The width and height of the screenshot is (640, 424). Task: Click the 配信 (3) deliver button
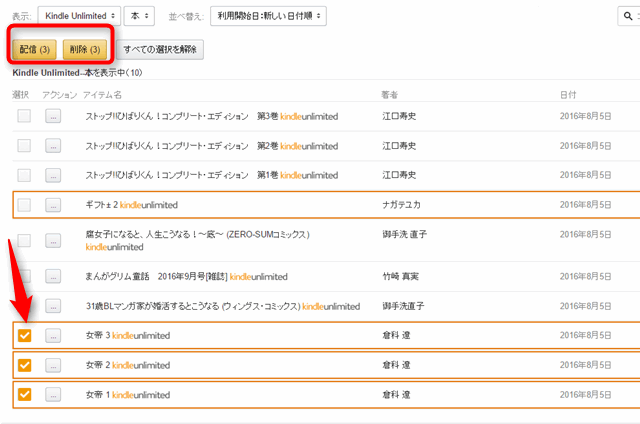35,49
